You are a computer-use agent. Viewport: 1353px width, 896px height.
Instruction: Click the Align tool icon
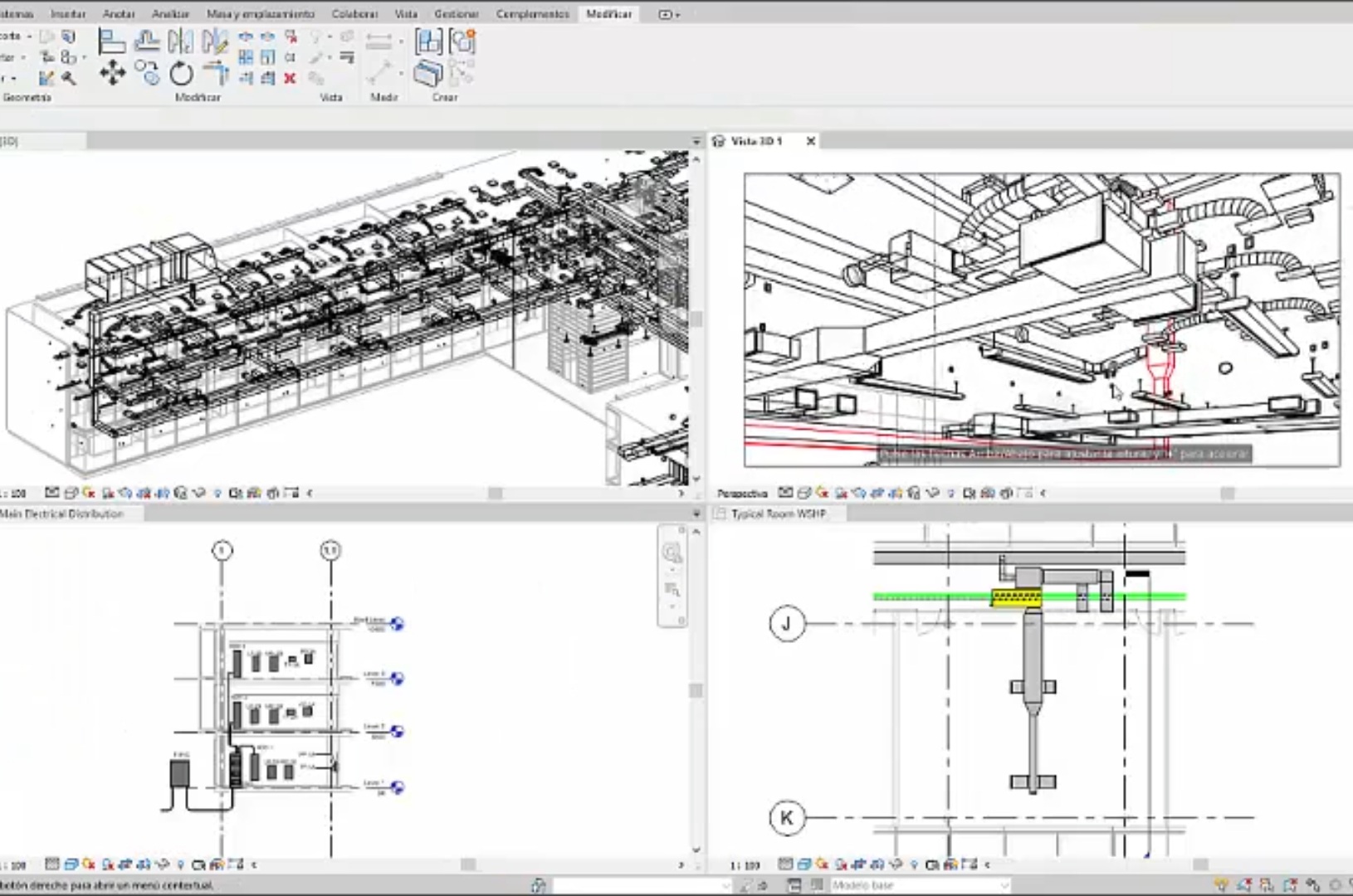[x=111, y=41]
